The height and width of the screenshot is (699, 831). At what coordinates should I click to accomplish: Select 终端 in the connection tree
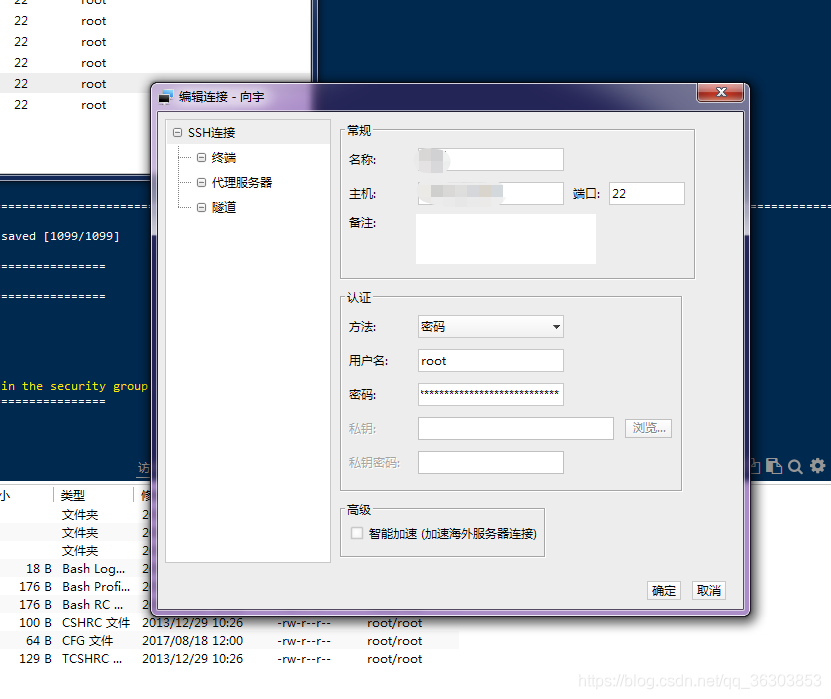click(223, 157)
